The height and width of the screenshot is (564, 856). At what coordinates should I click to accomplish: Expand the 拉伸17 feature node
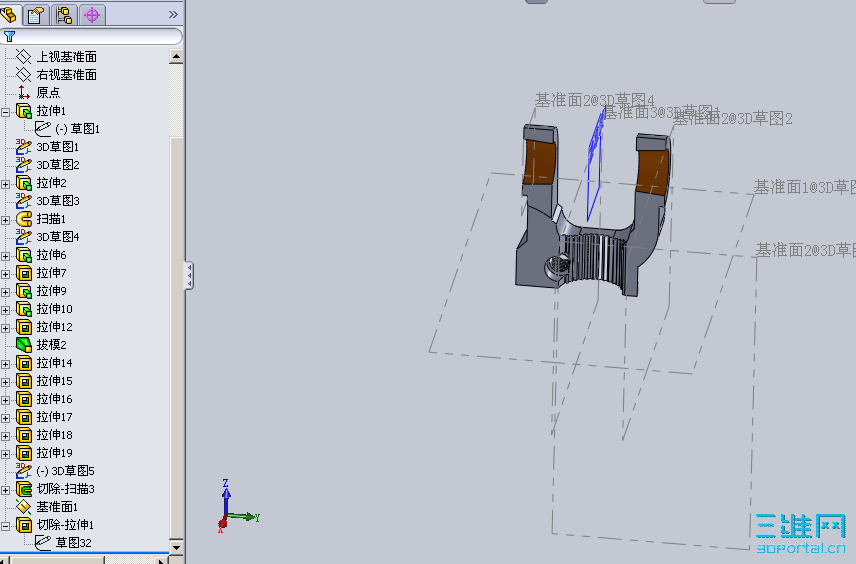point(5,419)
